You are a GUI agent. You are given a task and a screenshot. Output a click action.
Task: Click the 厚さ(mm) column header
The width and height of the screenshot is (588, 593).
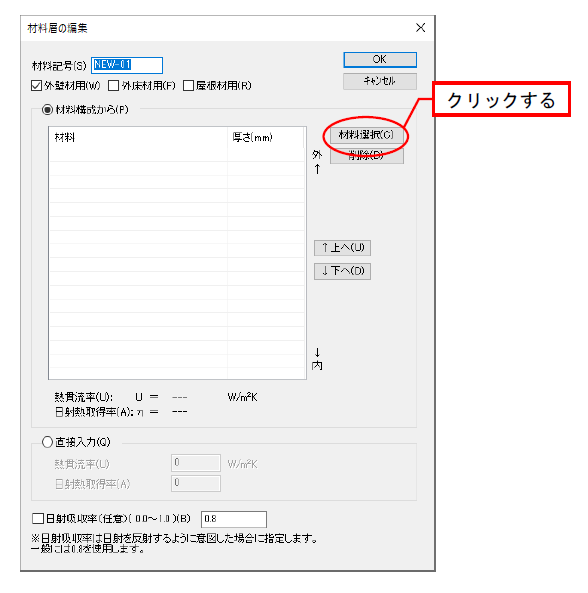pos(265,137)
